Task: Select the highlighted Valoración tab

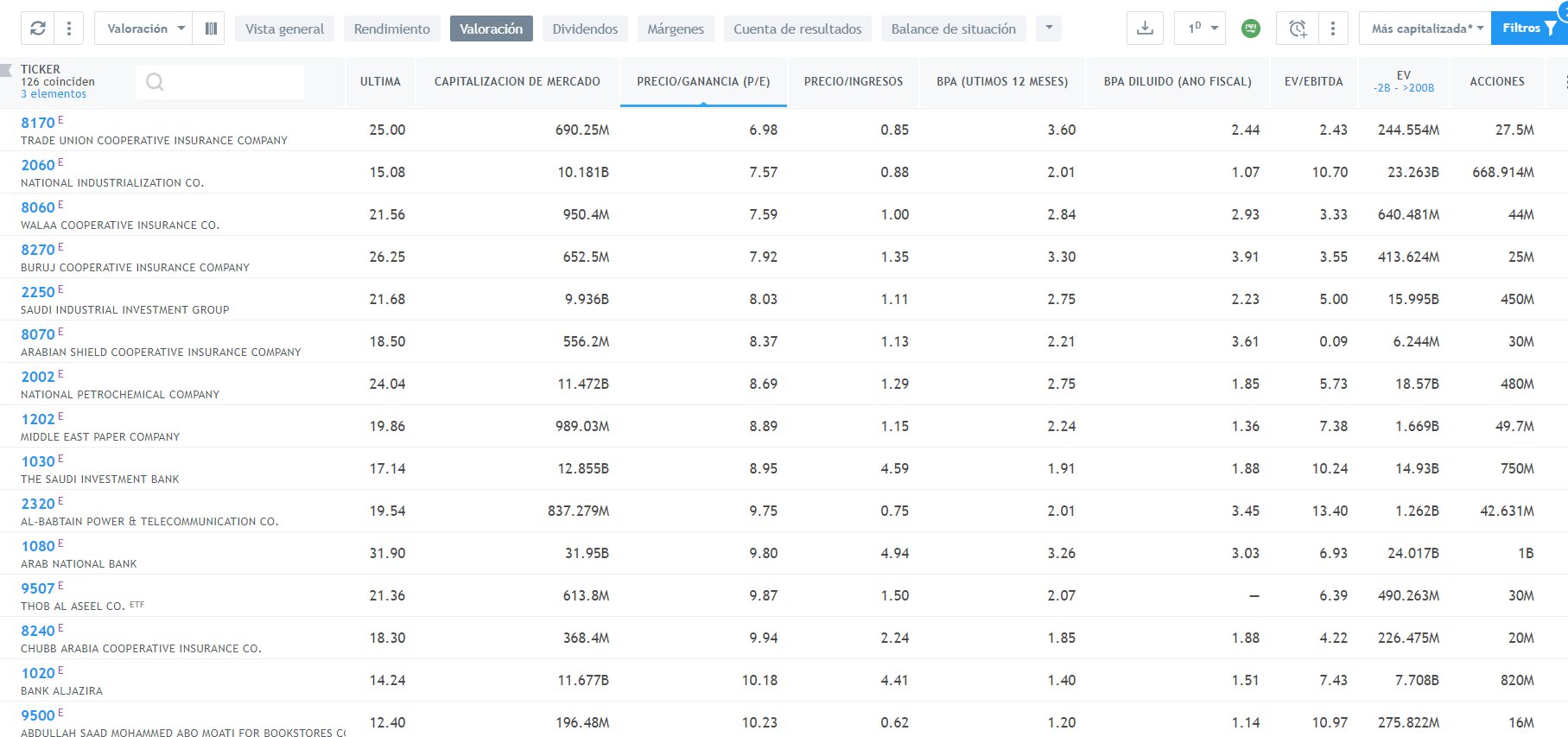Action: point(492,29)
